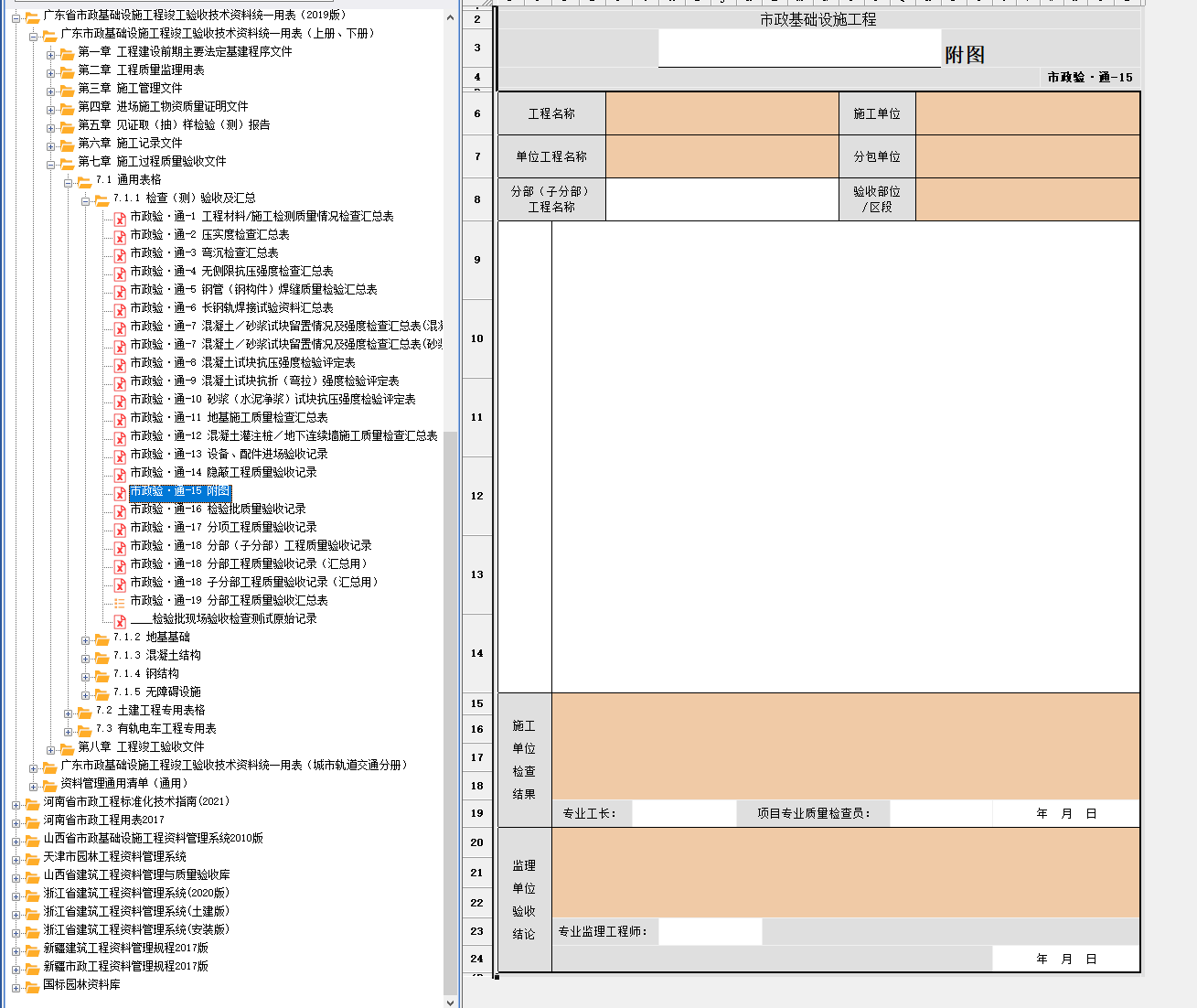Click the tree panel scroll down arrow
1197x1008 pixels.
[450, 1001]
